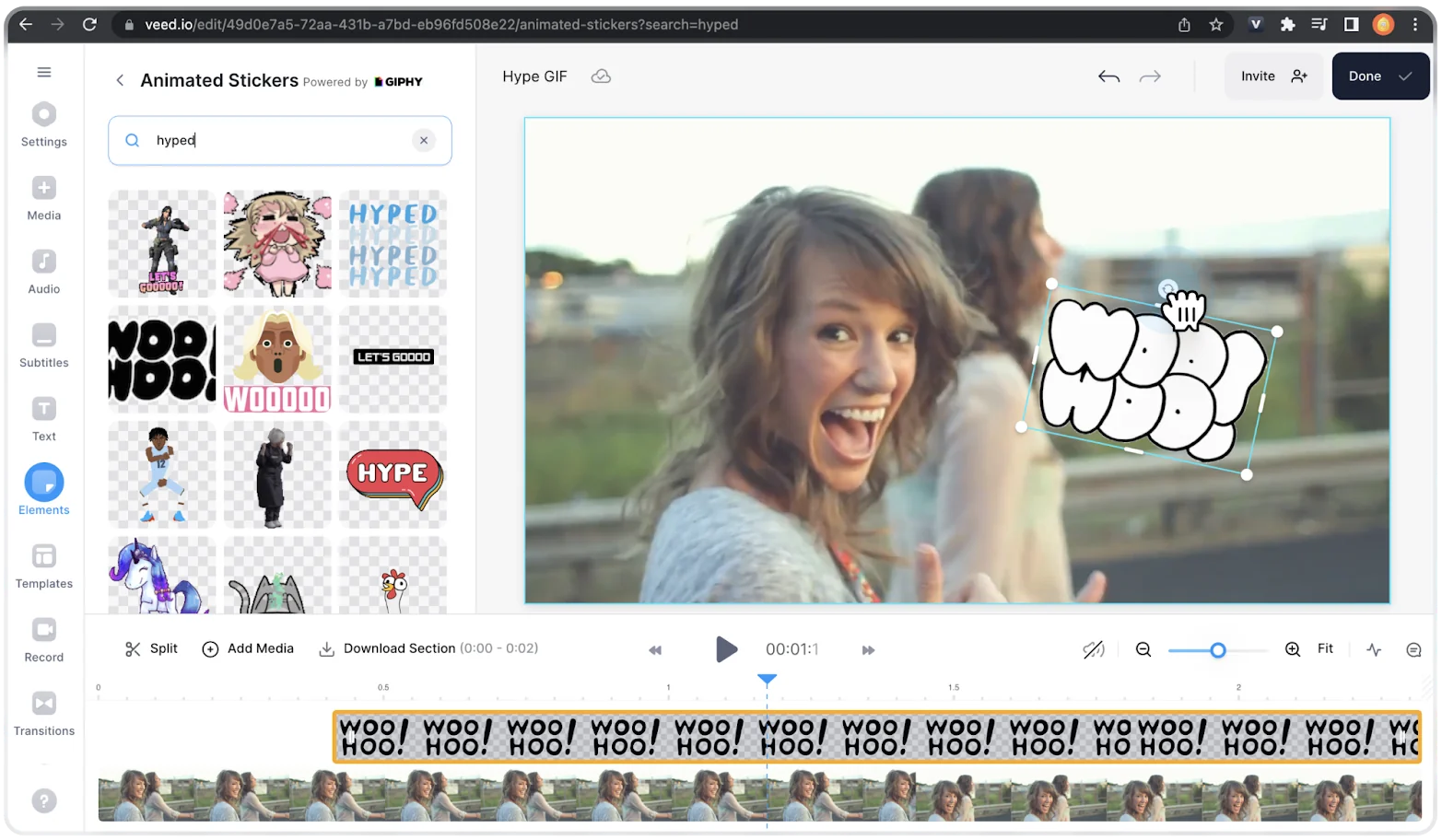Zoom in on the timeline
This screenshot has height=840, width=1442.
[x=1293, y=649]
